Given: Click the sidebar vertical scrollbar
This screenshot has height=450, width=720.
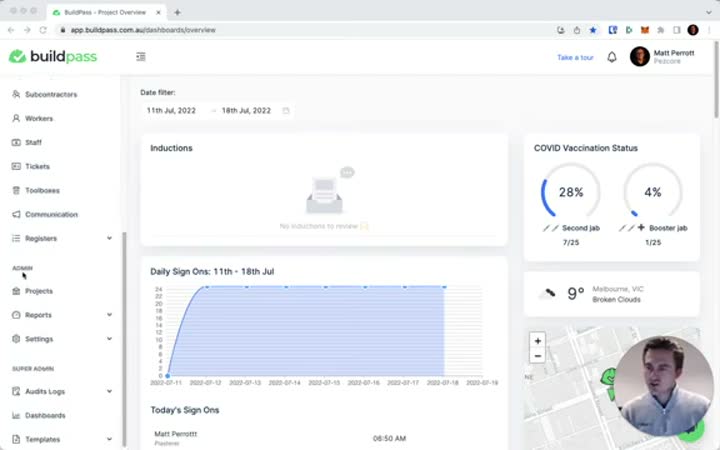Looking at the screenshot, I should [x=124, y=339].
